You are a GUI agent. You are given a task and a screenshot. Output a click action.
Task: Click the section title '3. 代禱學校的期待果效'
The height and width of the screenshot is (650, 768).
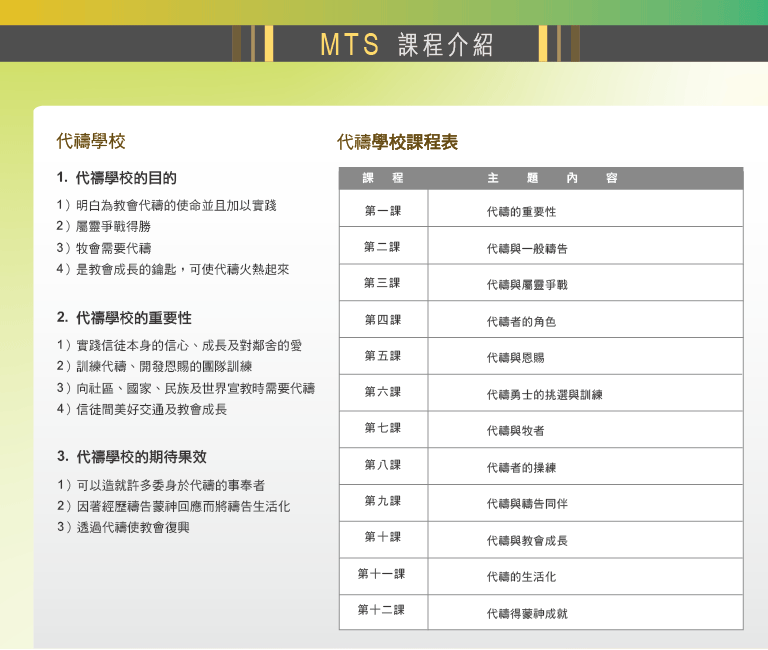[132, 457]
